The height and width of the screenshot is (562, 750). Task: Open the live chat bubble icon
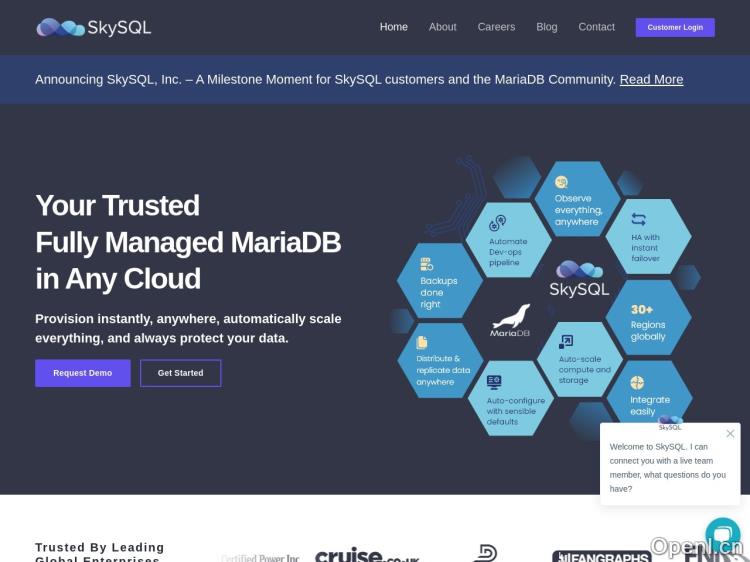(723, 535)
